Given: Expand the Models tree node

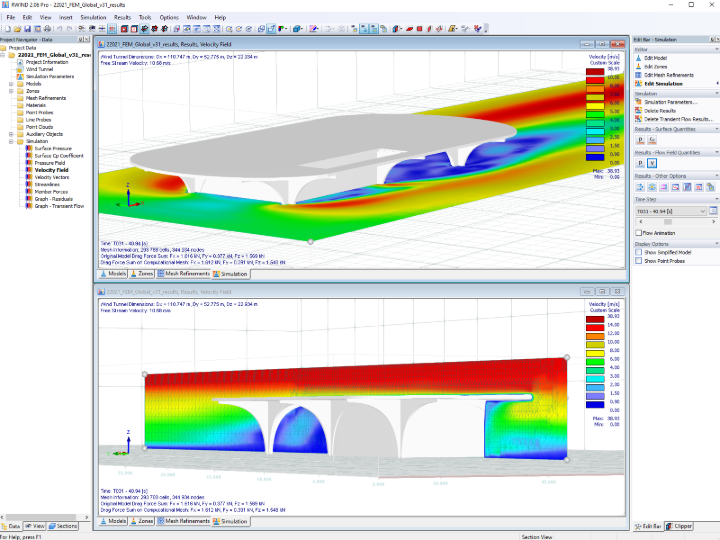Looking at the screenshot, I should point(11,84).
